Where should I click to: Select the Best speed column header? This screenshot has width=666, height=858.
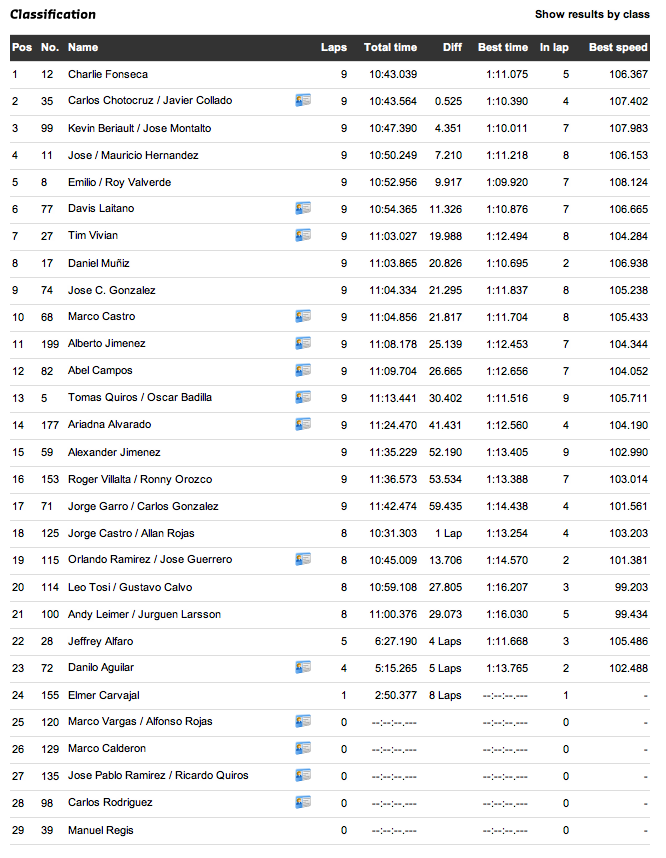click(x=618, y=48)
